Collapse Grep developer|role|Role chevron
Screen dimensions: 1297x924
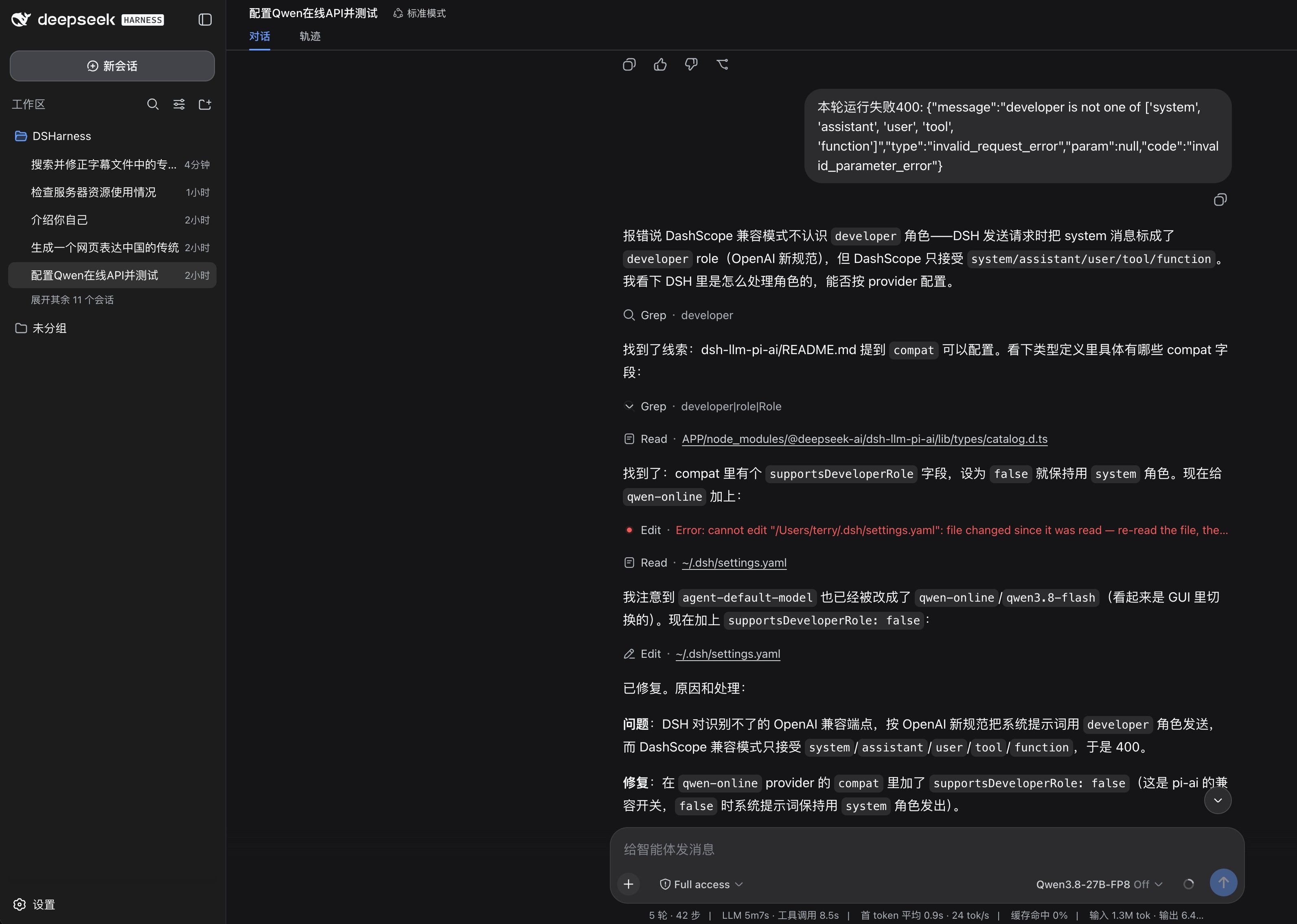(x=629, y=406)
